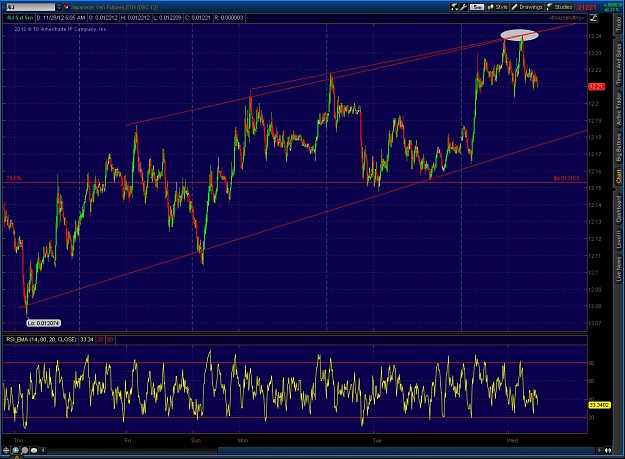Click the O: 0.012212 open readout

(103, 18)
